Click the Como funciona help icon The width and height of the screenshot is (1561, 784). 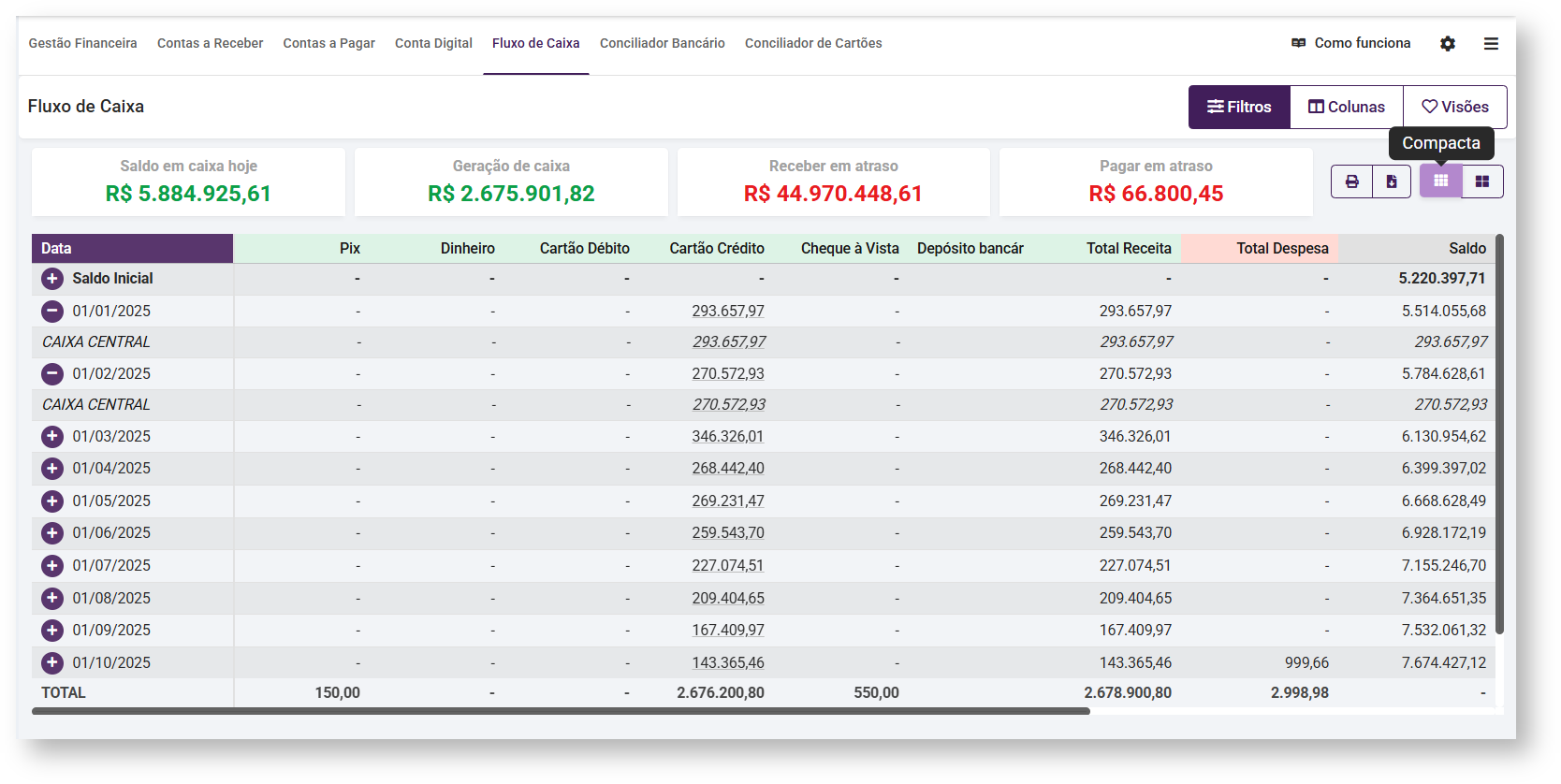(1299, 43)
